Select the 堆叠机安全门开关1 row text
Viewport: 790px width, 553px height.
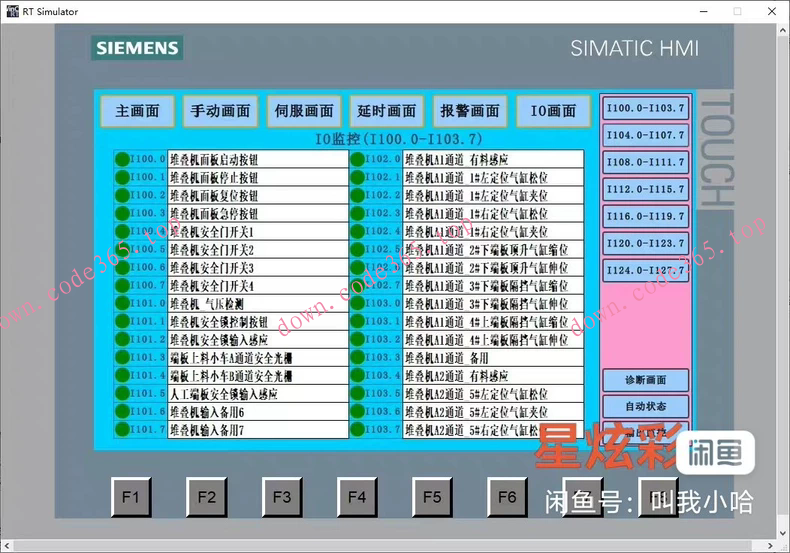212,232
